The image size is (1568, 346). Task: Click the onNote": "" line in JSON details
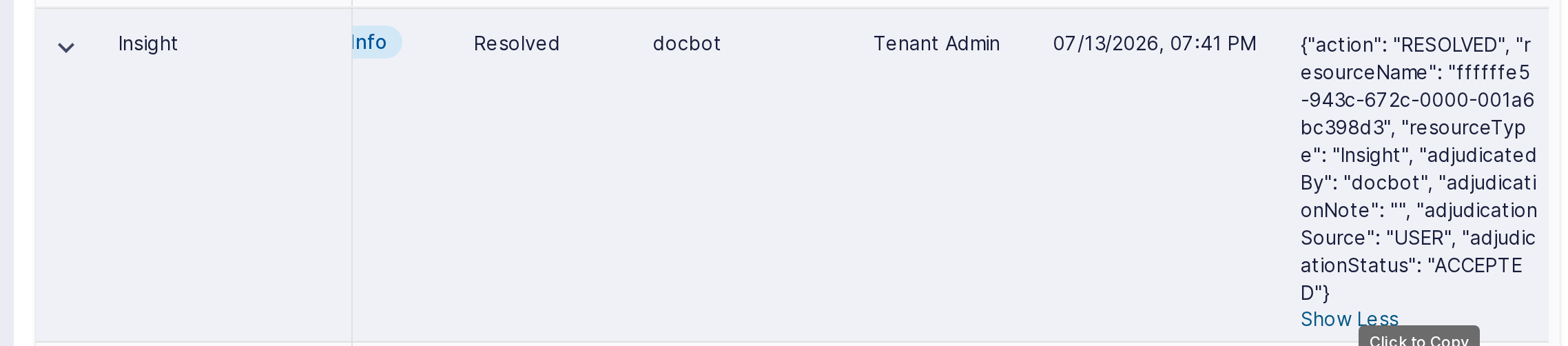[x=1419, y=210]
